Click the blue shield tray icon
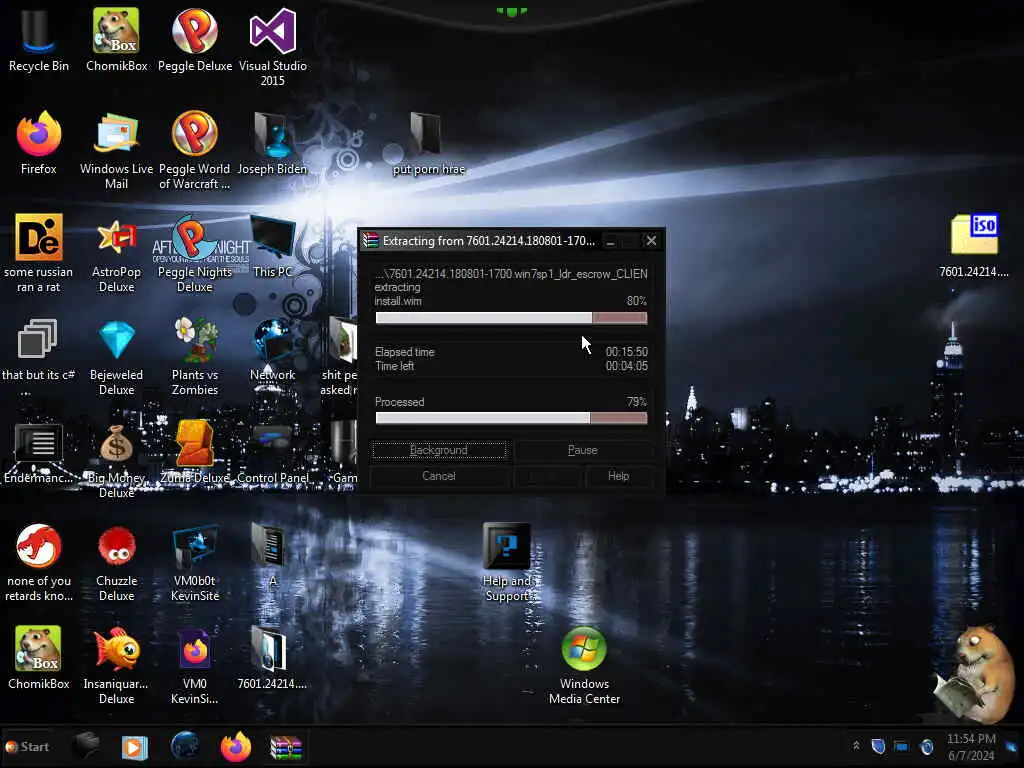 point(878,746)
